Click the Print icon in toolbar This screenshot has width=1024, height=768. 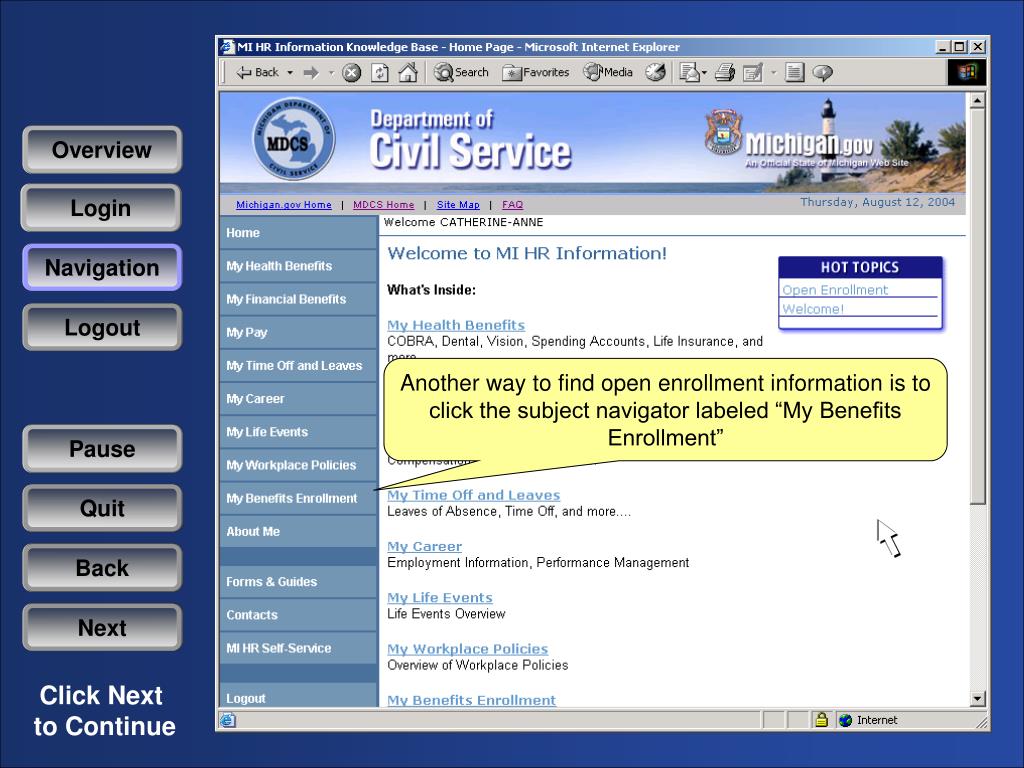724,72
